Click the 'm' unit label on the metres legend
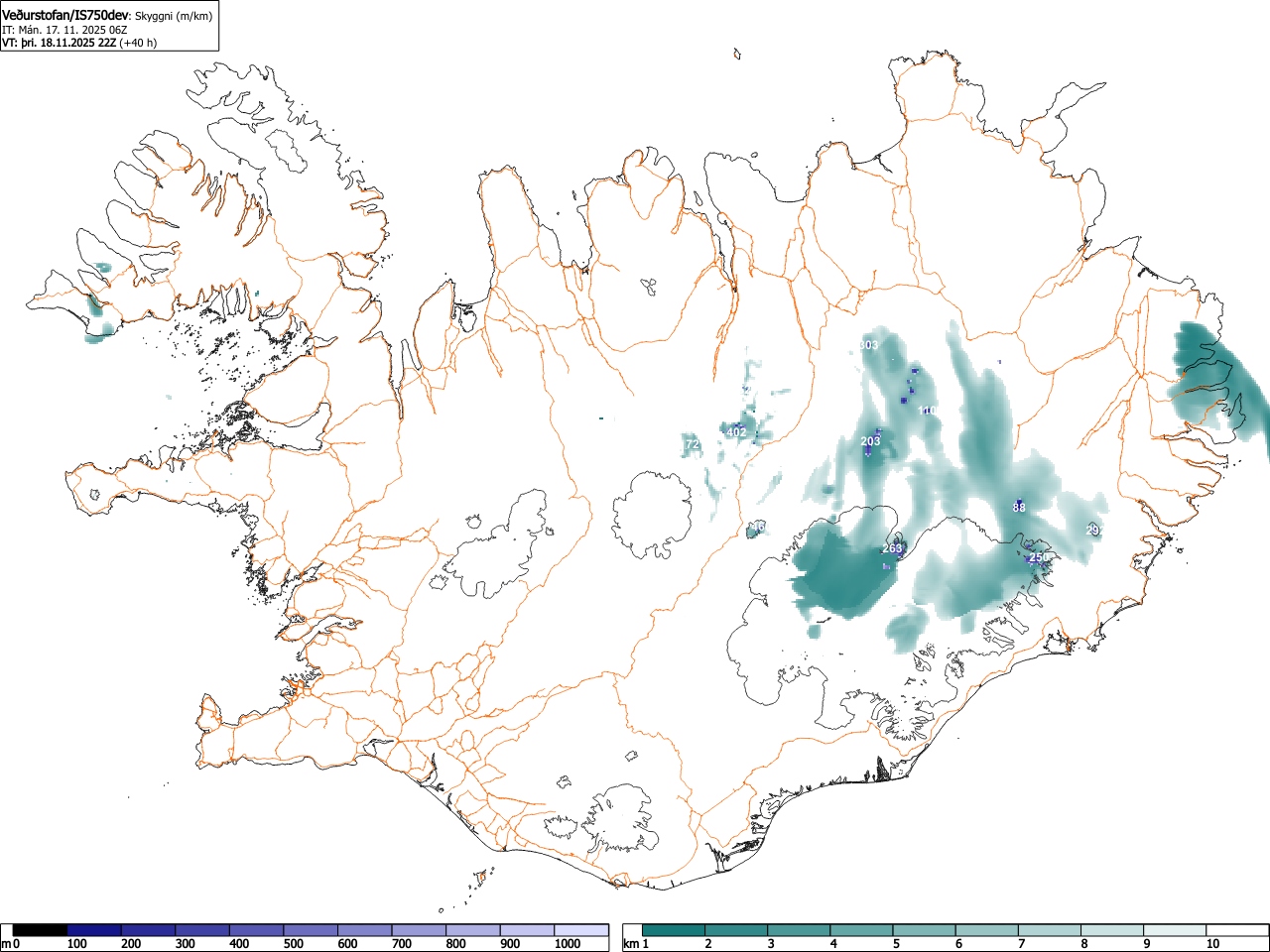This screenshot has width=1270, height=952. pos(6,944)
